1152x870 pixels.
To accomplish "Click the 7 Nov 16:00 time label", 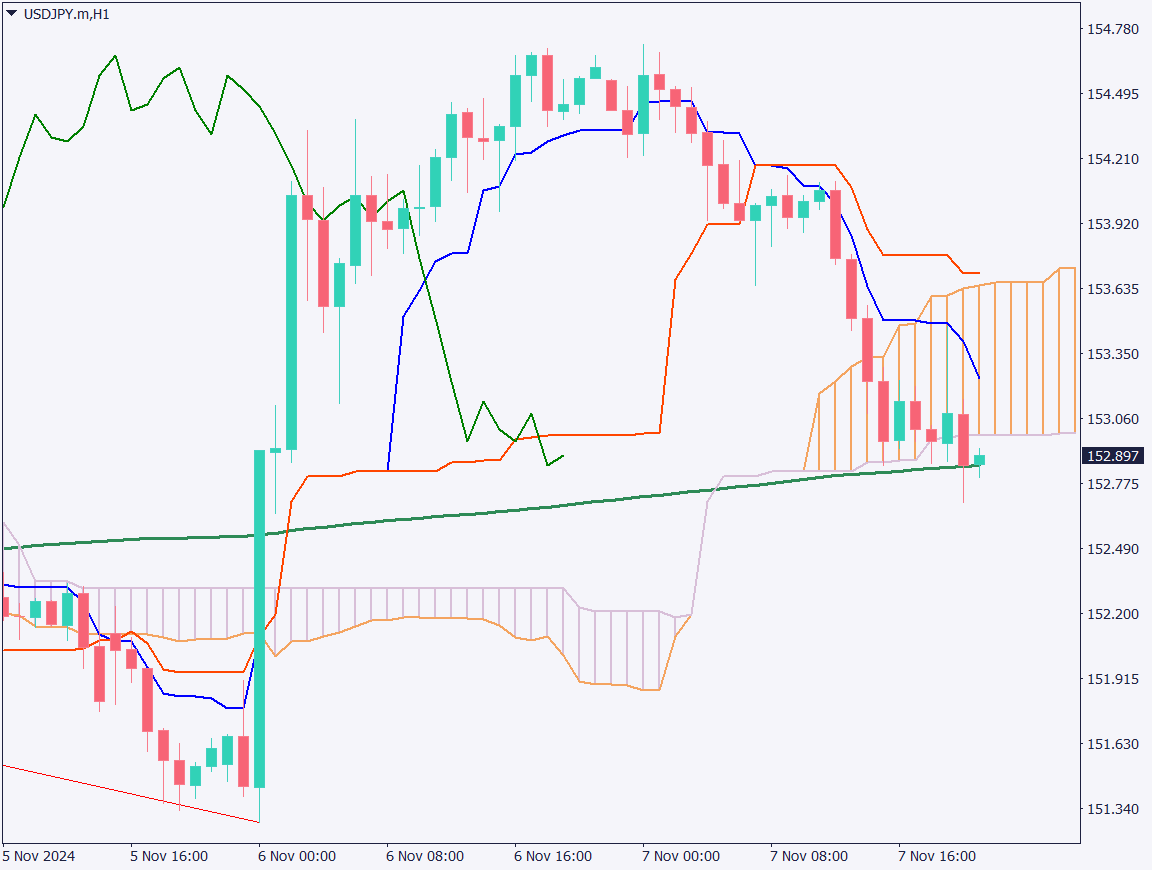I will coord(937,856).
